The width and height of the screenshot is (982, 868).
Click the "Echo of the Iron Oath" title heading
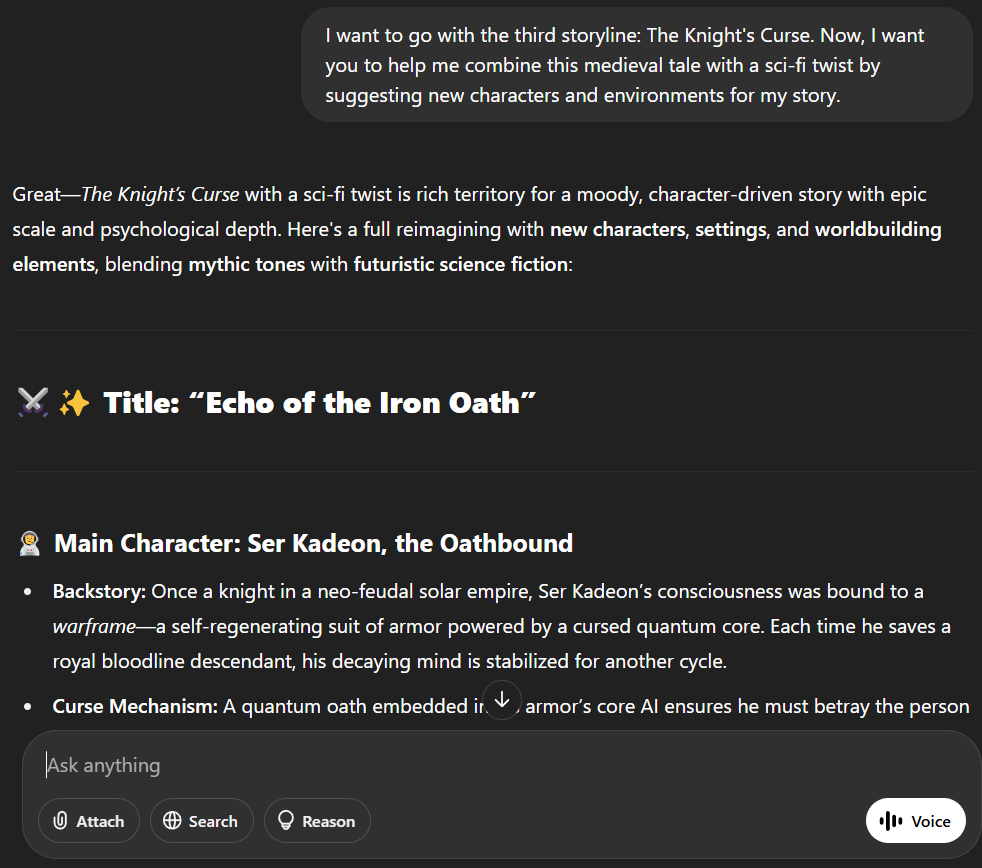point(320,403)
